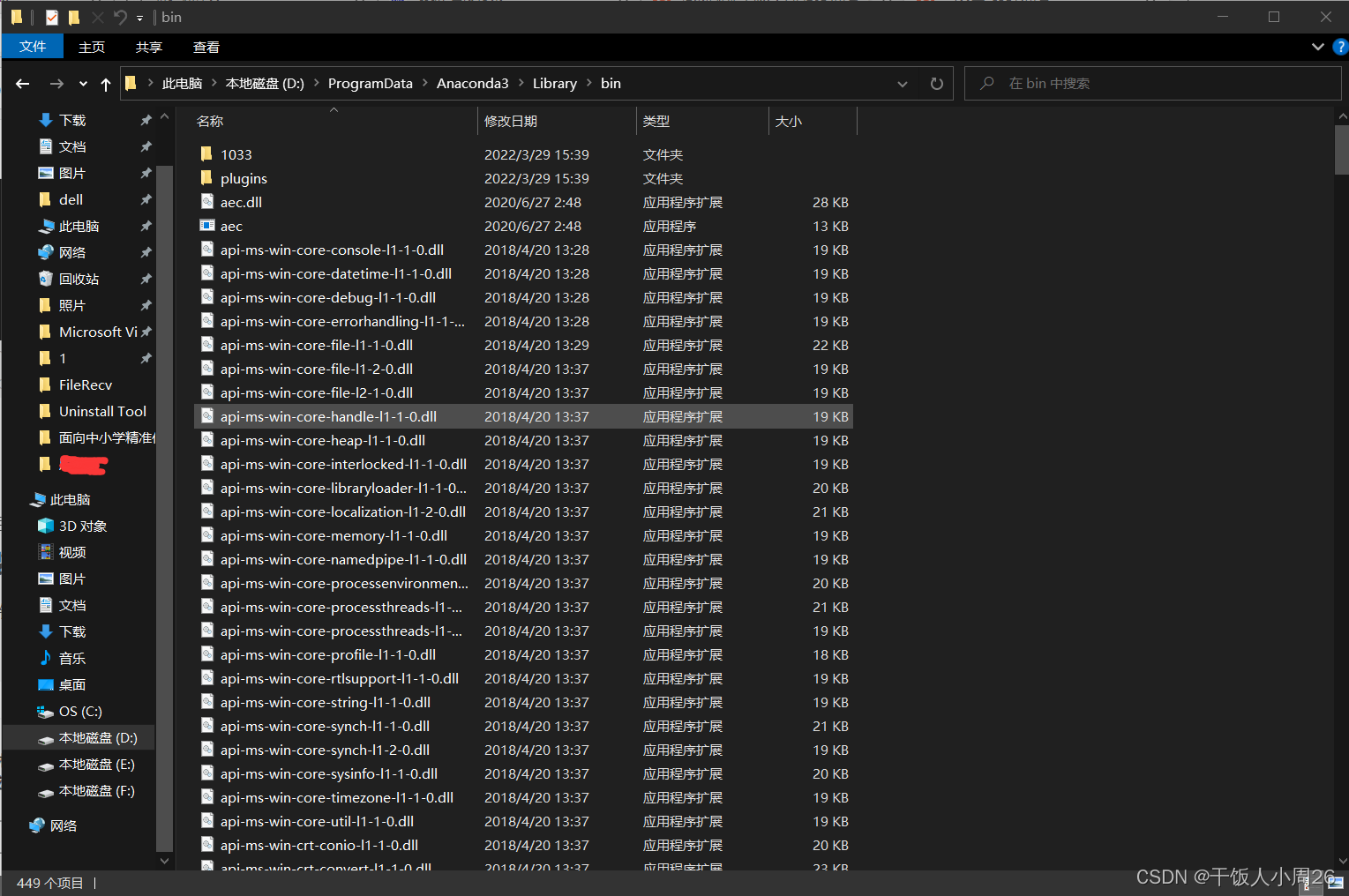Select the file api-ms-win-core-profile-l1-1-0.dll
Image resolution: width=1349 pixels, height=896 pixels.
[x=523, y=654]
